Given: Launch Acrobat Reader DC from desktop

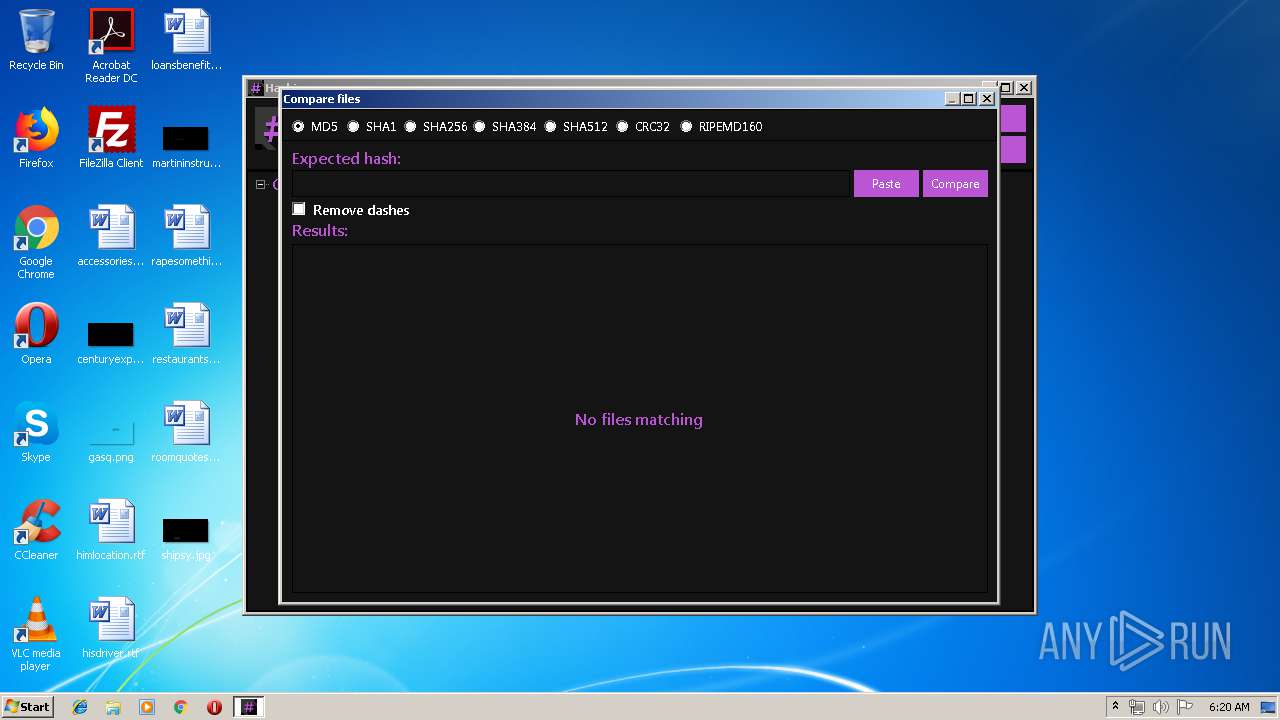Looking at the screenshot, I should click(111, 46).
